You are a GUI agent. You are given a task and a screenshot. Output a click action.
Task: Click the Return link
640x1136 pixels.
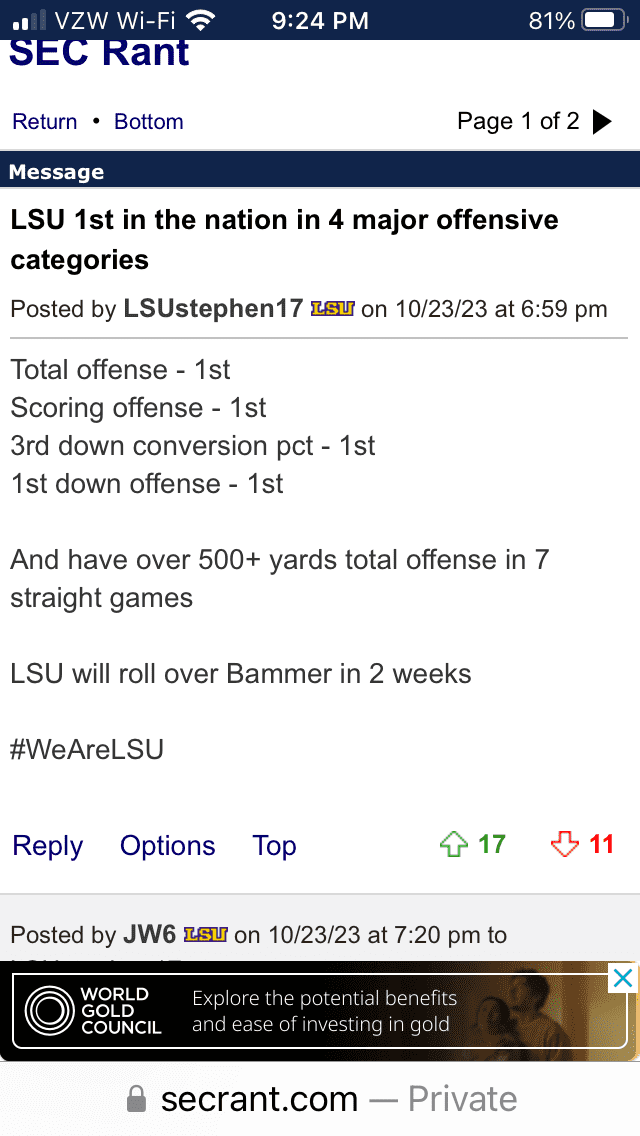(x=44, y=121)
